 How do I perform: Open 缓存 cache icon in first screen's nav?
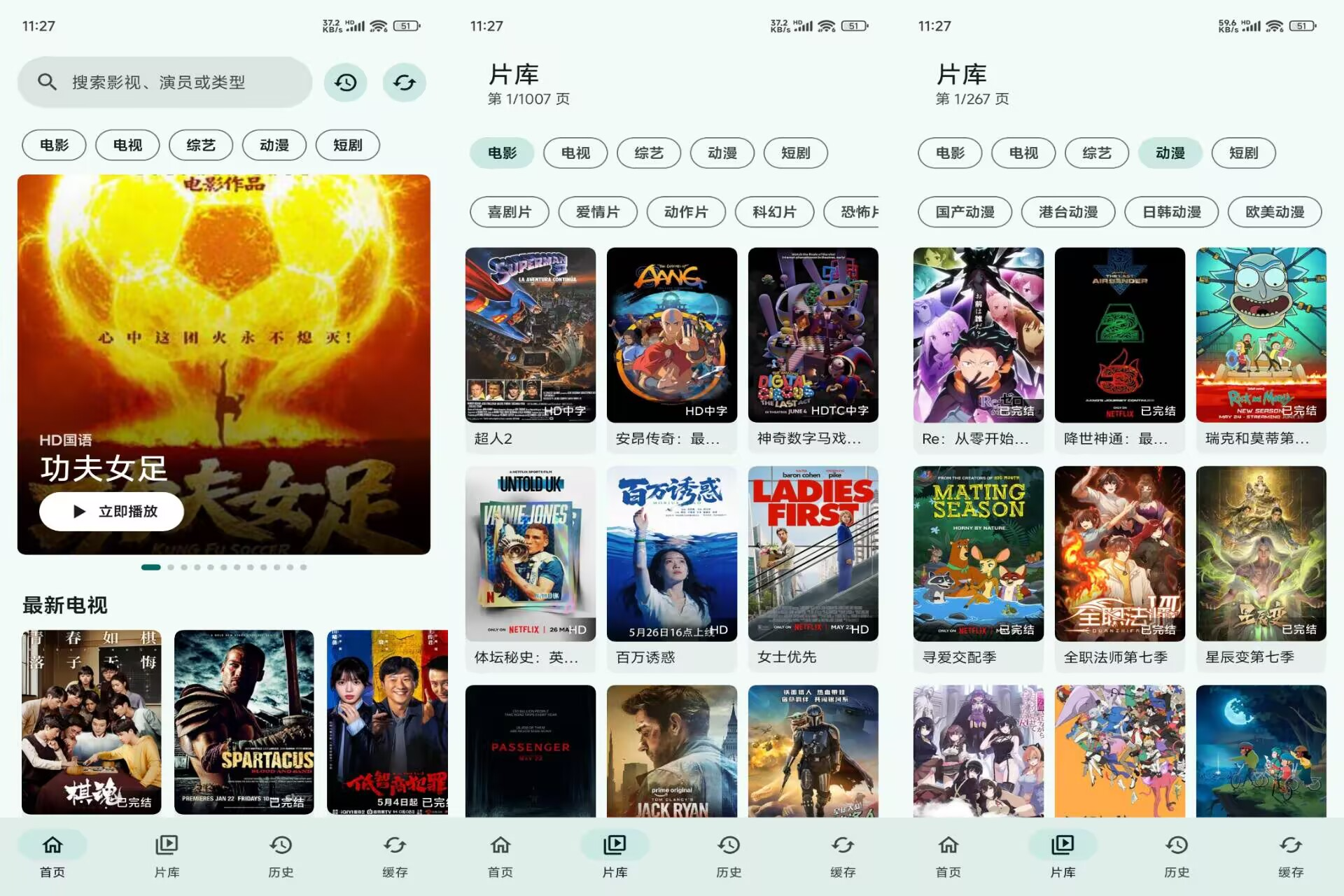pyautogui.click(x=395, y=845)
